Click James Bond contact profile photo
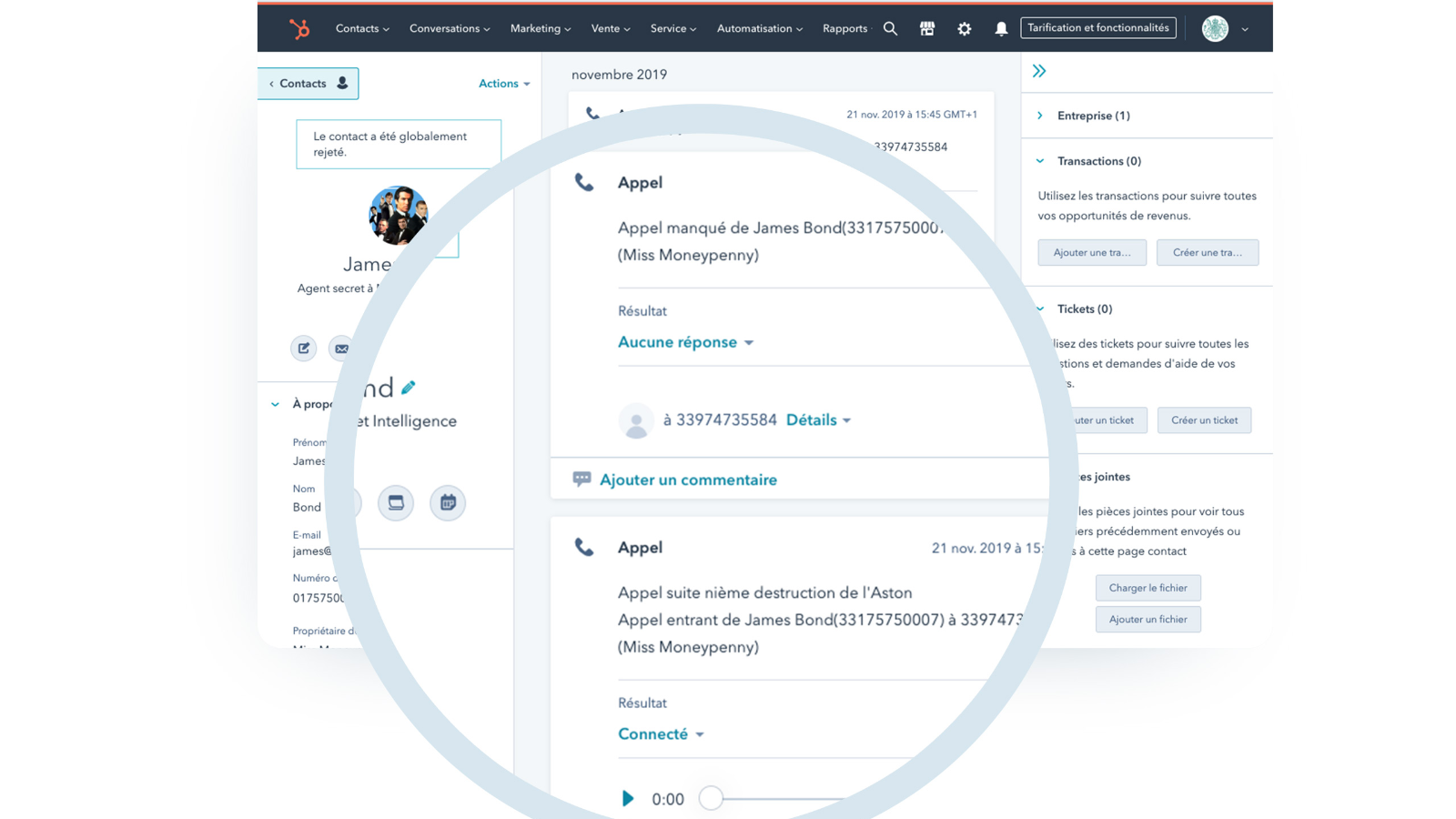 click(x=398, y=216)
